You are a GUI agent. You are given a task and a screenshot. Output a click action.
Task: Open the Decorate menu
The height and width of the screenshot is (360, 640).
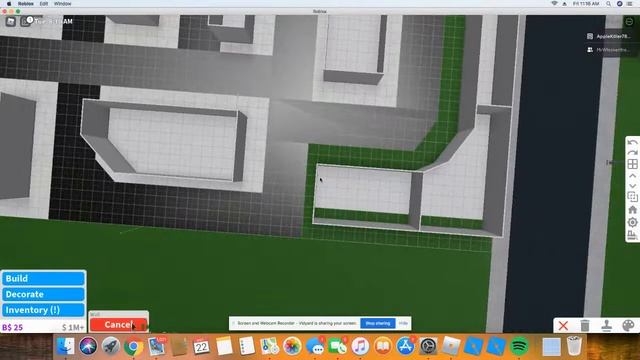point(44,294)
